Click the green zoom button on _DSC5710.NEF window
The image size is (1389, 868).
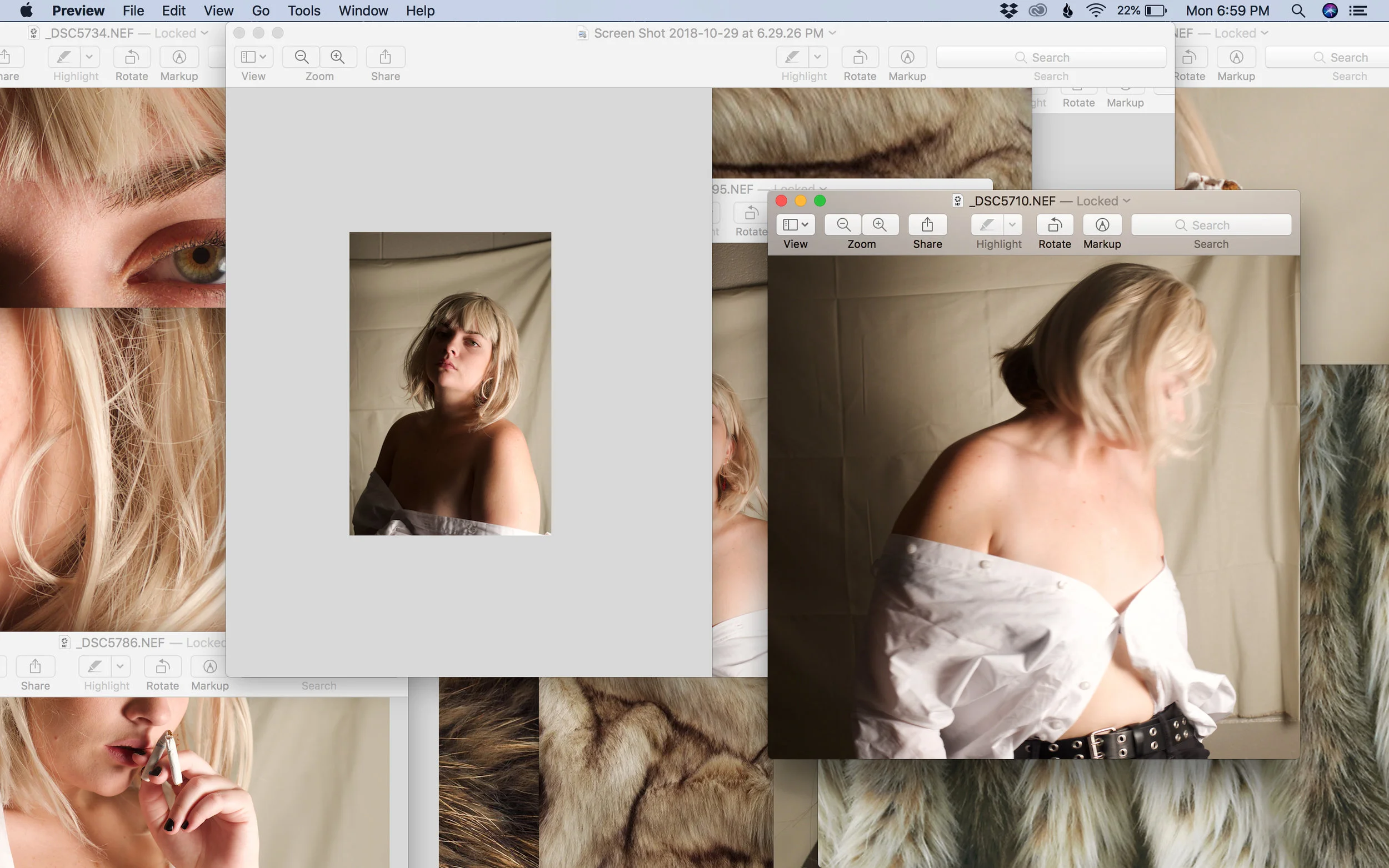(820, 201)
